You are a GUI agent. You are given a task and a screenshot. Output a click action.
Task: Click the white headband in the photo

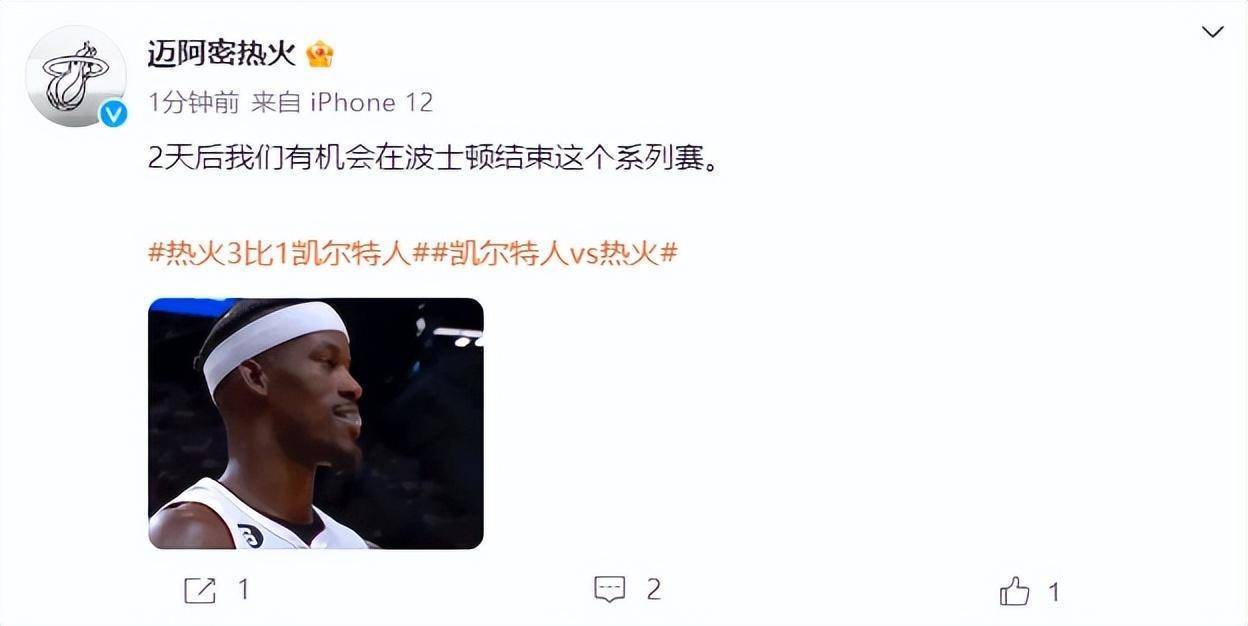click(275, 343)
